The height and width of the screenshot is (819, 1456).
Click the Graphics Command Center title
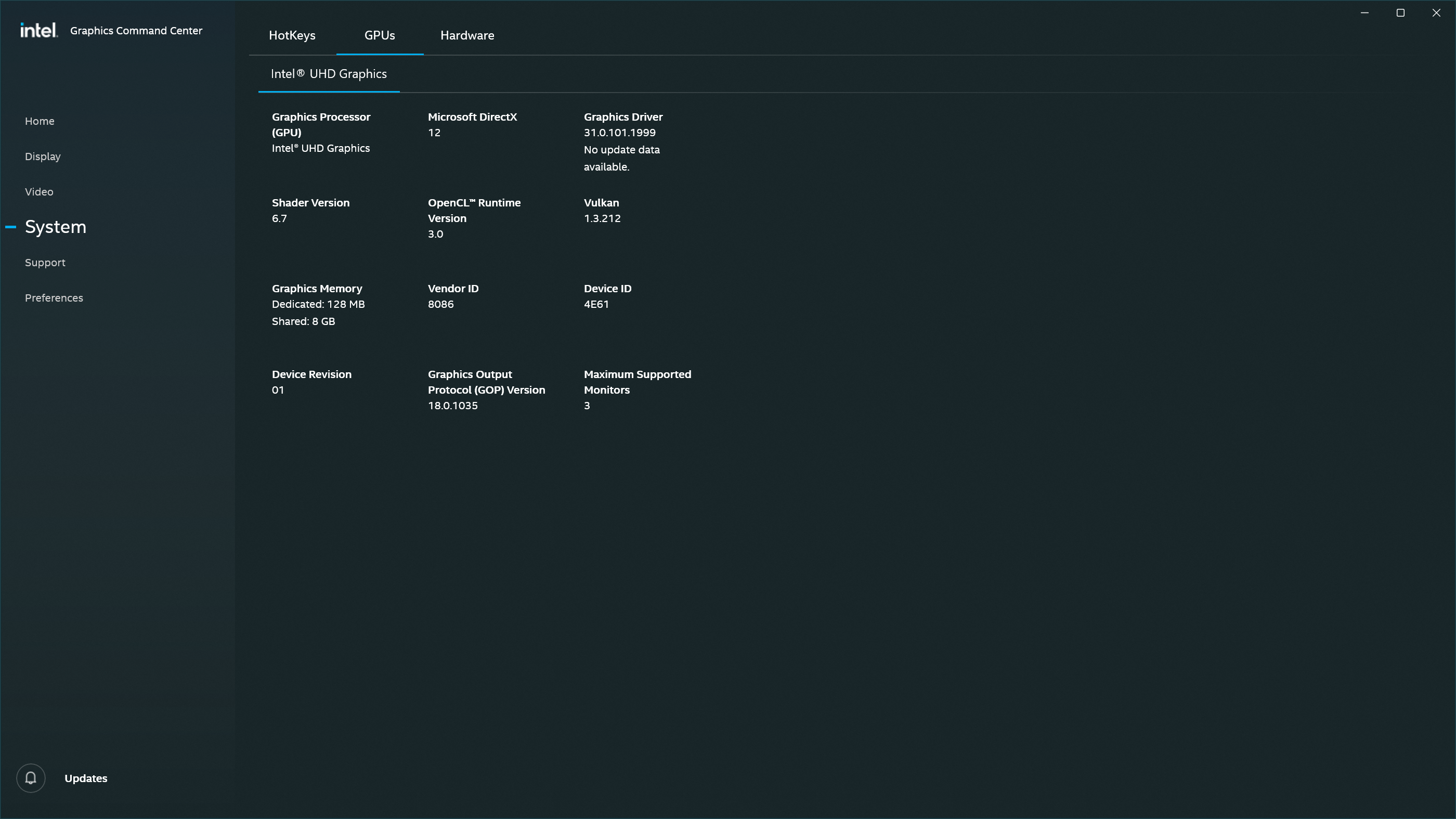(x=136, y=31)
